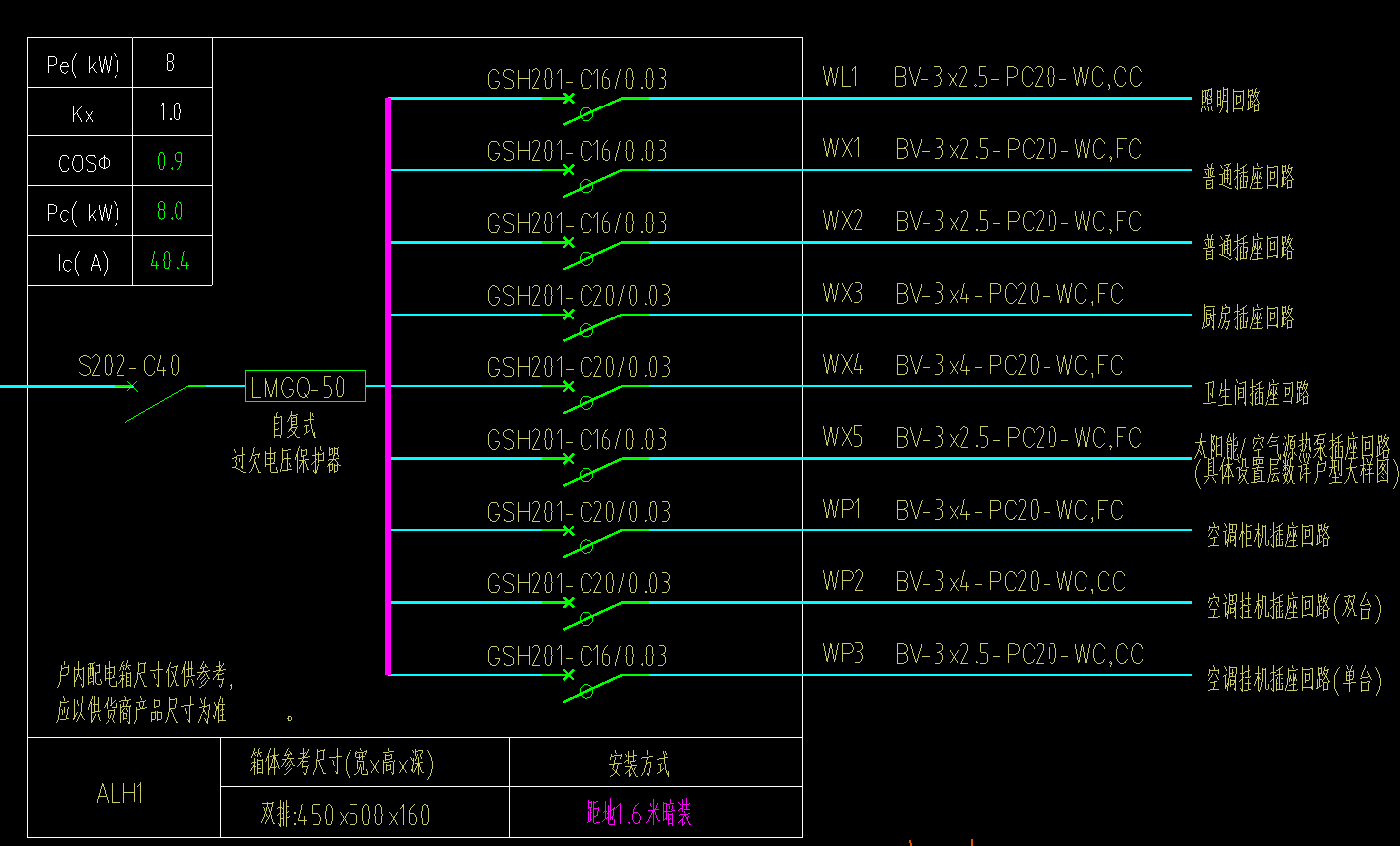The width and height of the screenshot is (1400, 846).
Task: Select the 40.4 current value
Action: [x=170, y=261]
